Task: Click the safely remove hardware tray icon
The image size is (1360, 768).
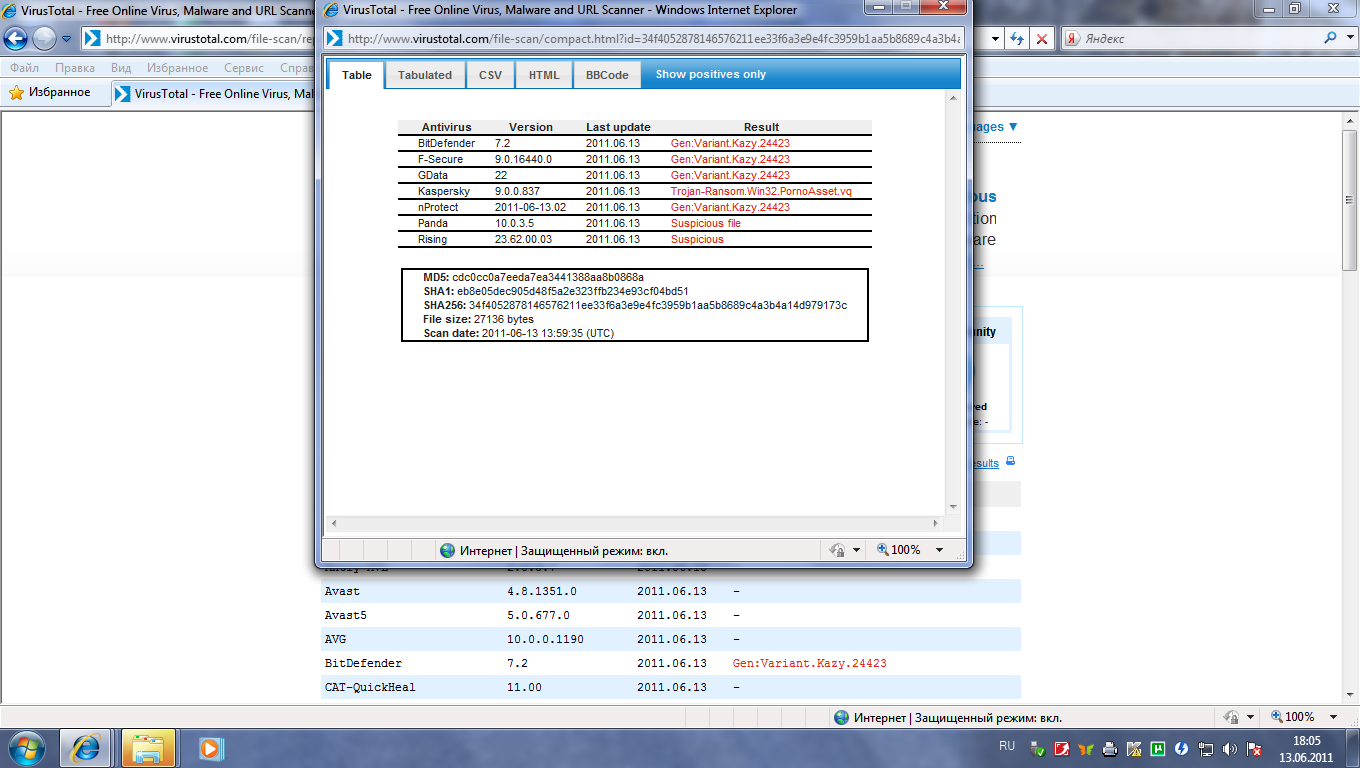Action: click(x=1038, y=748)
